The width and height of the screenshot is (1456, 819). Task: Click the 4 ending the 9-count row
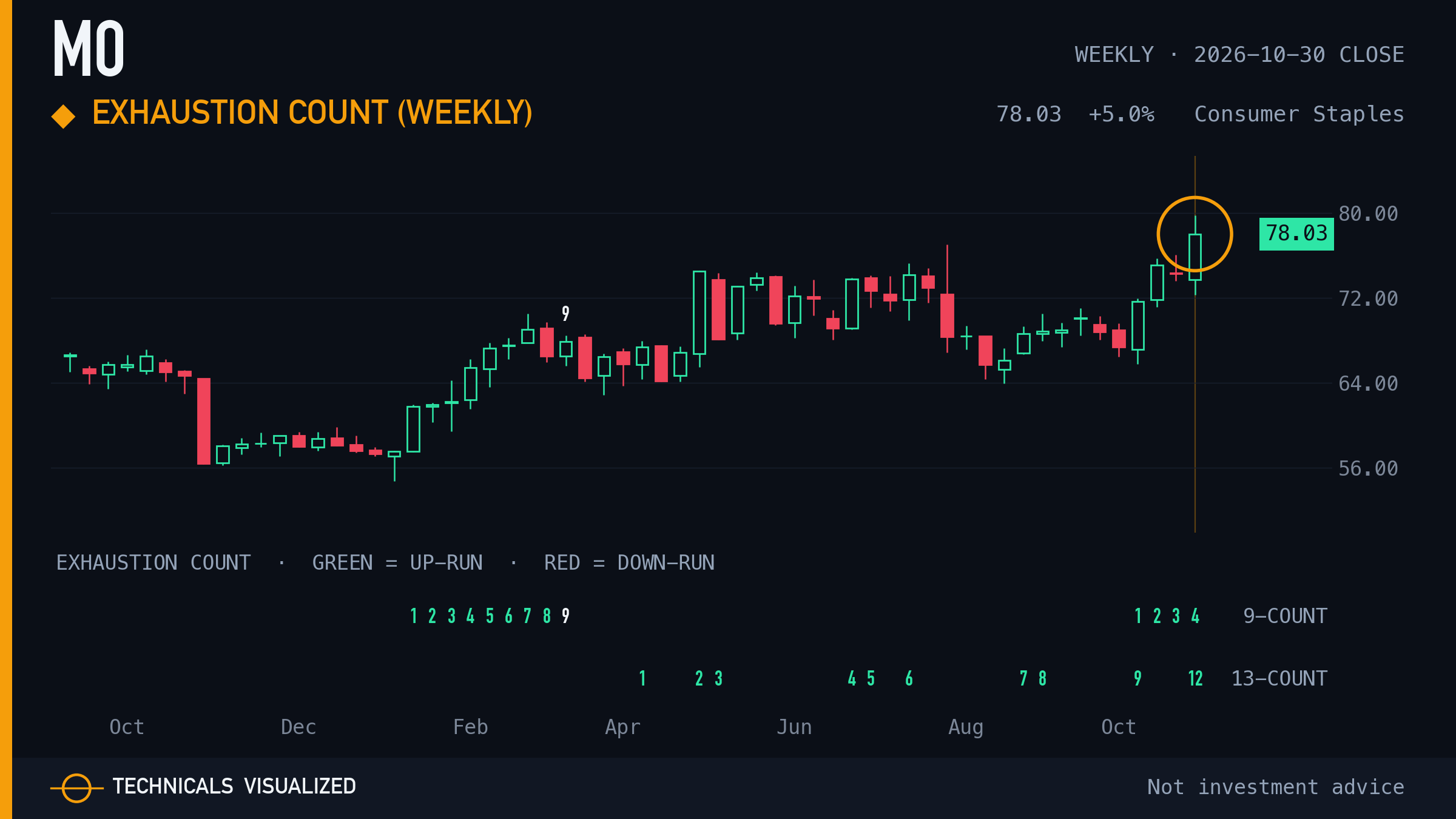pyautogui.click(x=1195, y=616)
